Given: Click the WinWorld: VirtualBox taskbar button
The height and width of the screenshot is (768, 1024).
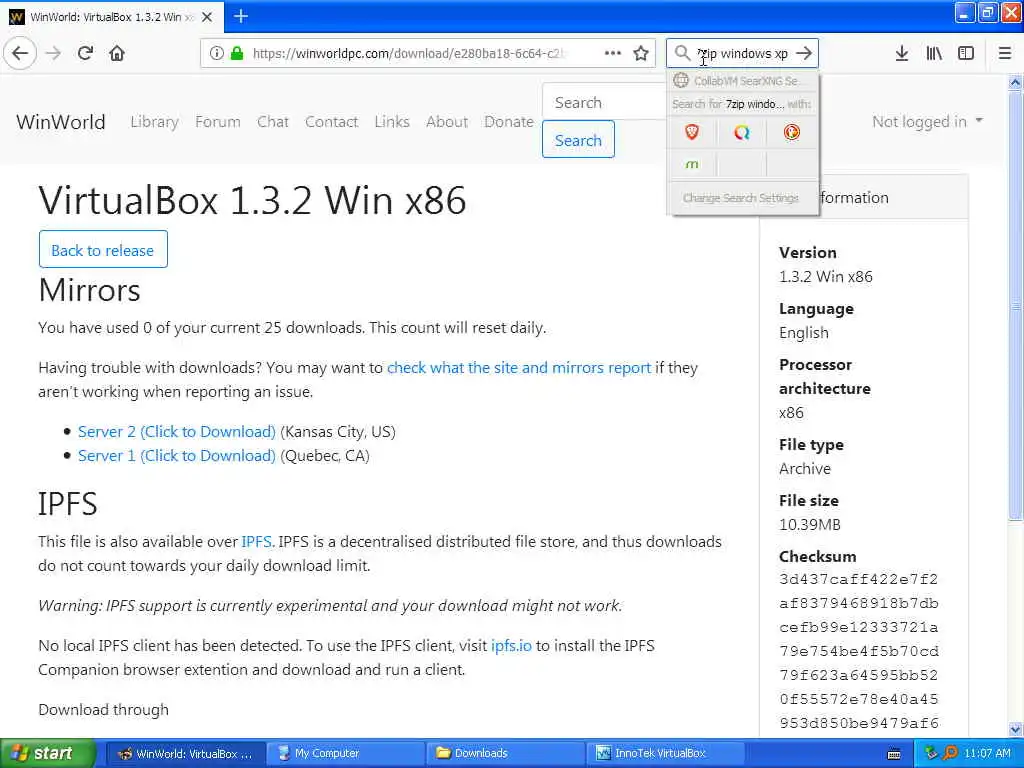Looking at the screenshot, I should pos(185,754).
